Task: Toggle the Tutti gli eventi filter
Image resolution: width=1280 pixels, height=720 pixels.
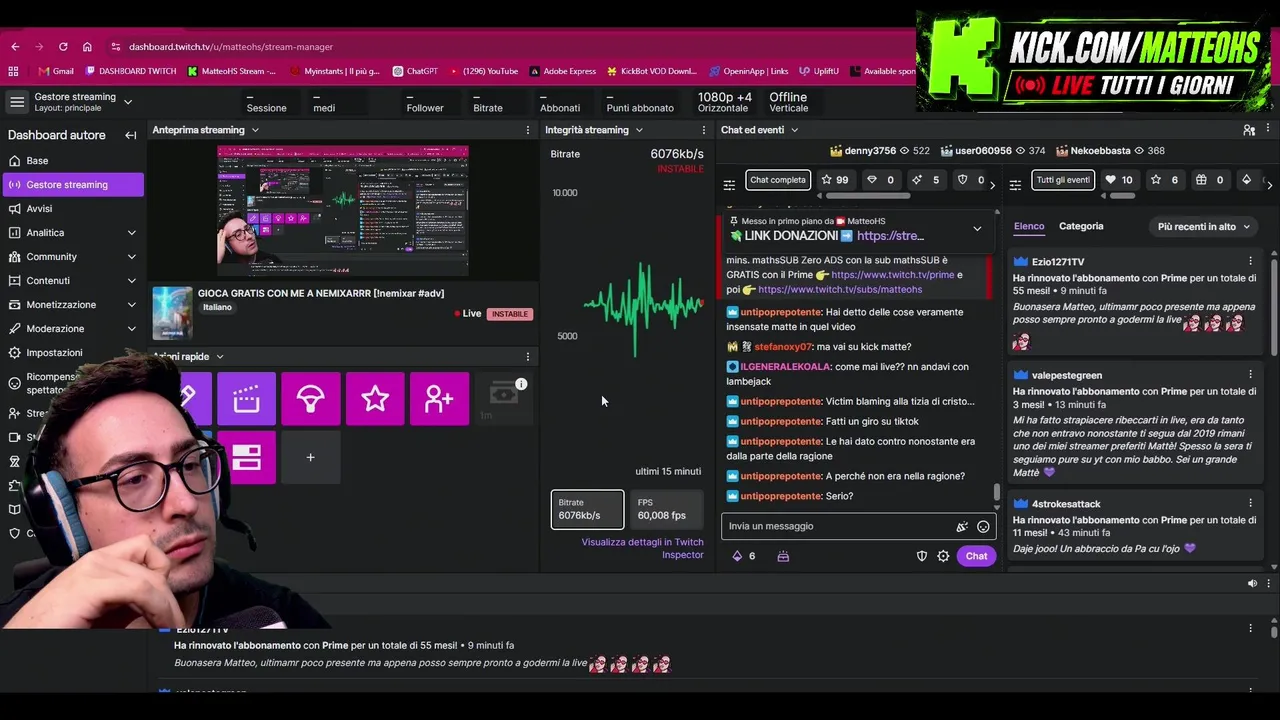Action: tap(1063, 180)
